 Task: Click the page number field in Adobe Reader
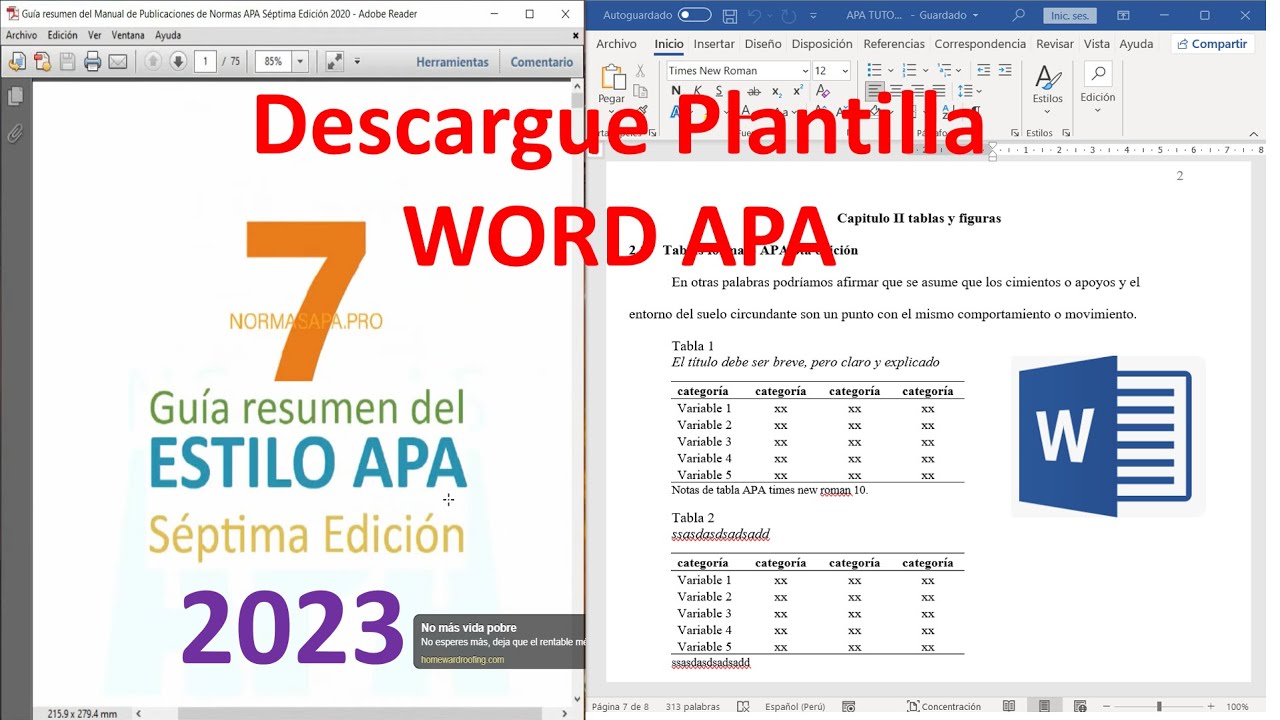[x=205, y=62]
